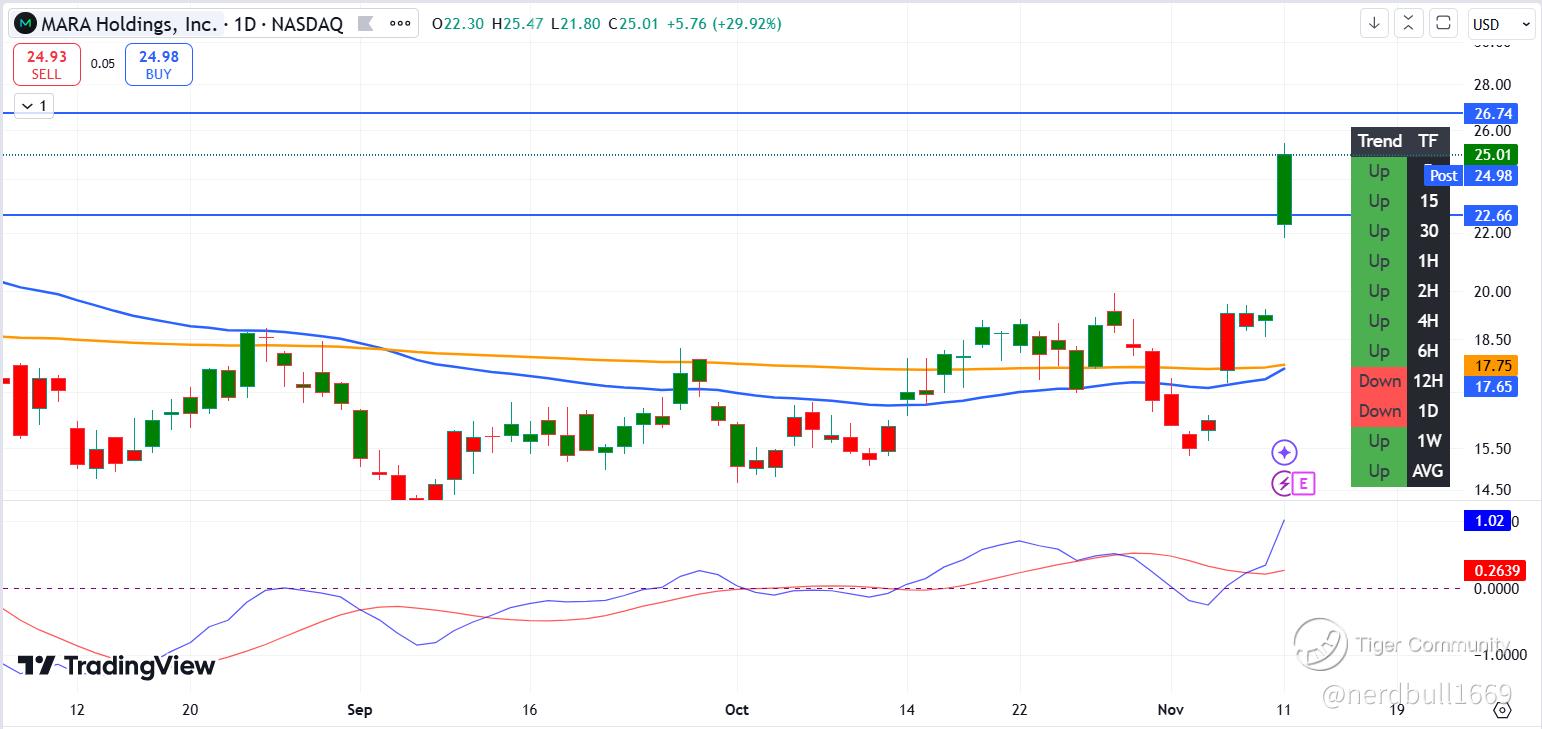Click the green 25.01 last price label
This screenshot has height=729, width=1542.
1490,154
